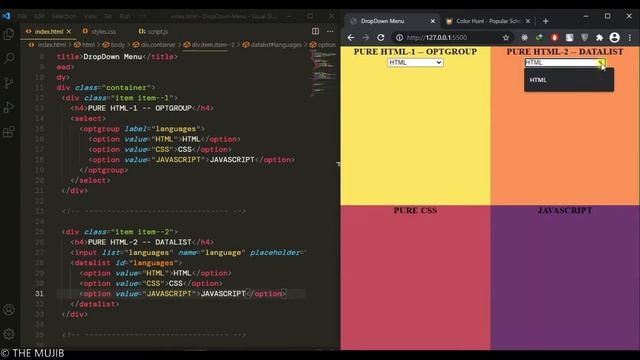Image resolution: width=640 pixels, height=360 pixels.
Task: Open the Manage gear in VS Code
Action: 9,334
